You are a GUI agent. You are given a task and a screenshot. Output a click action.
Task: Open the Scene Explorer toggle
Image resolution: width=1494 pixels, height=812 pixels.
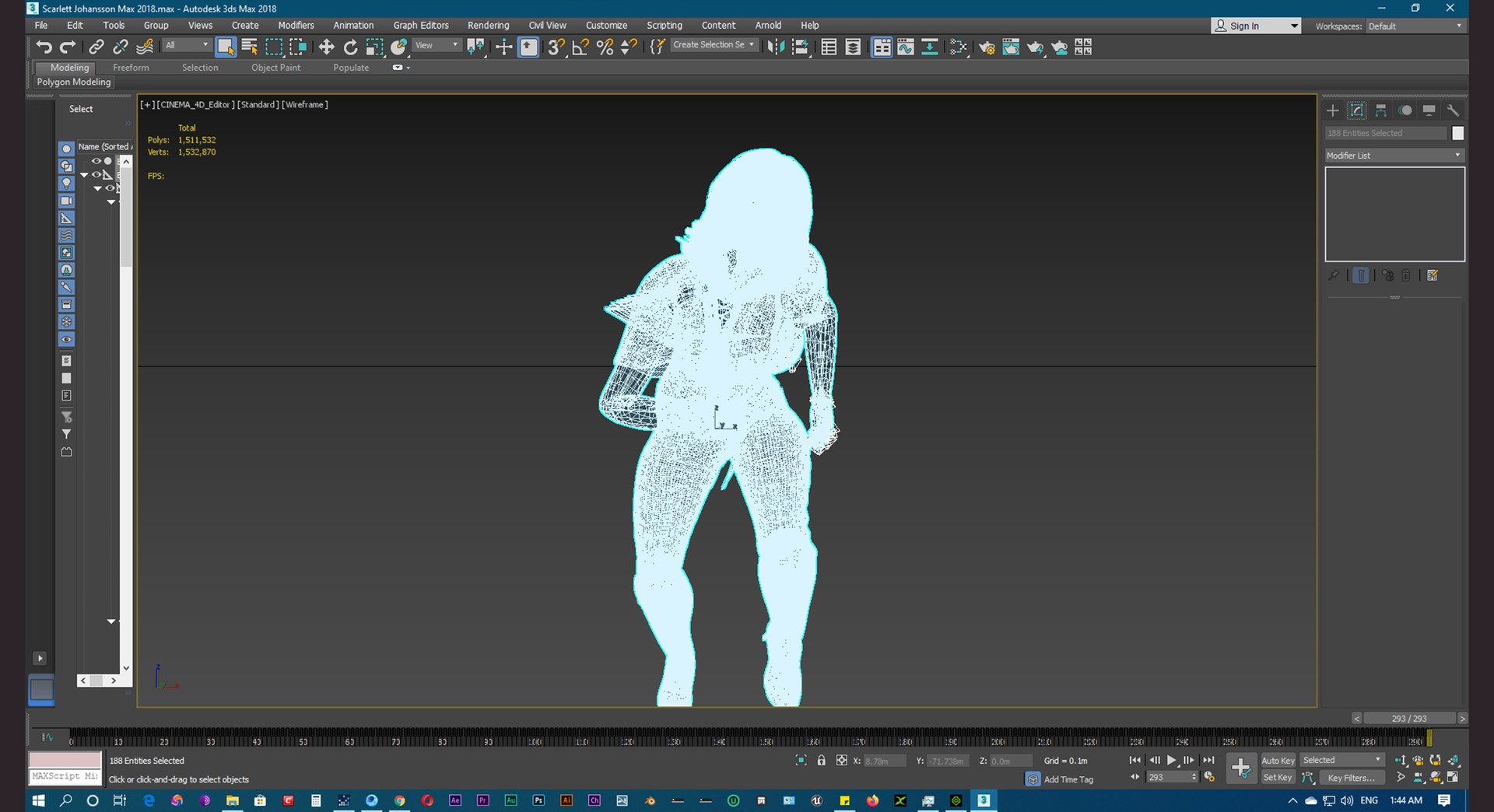[x=829, y=47]
